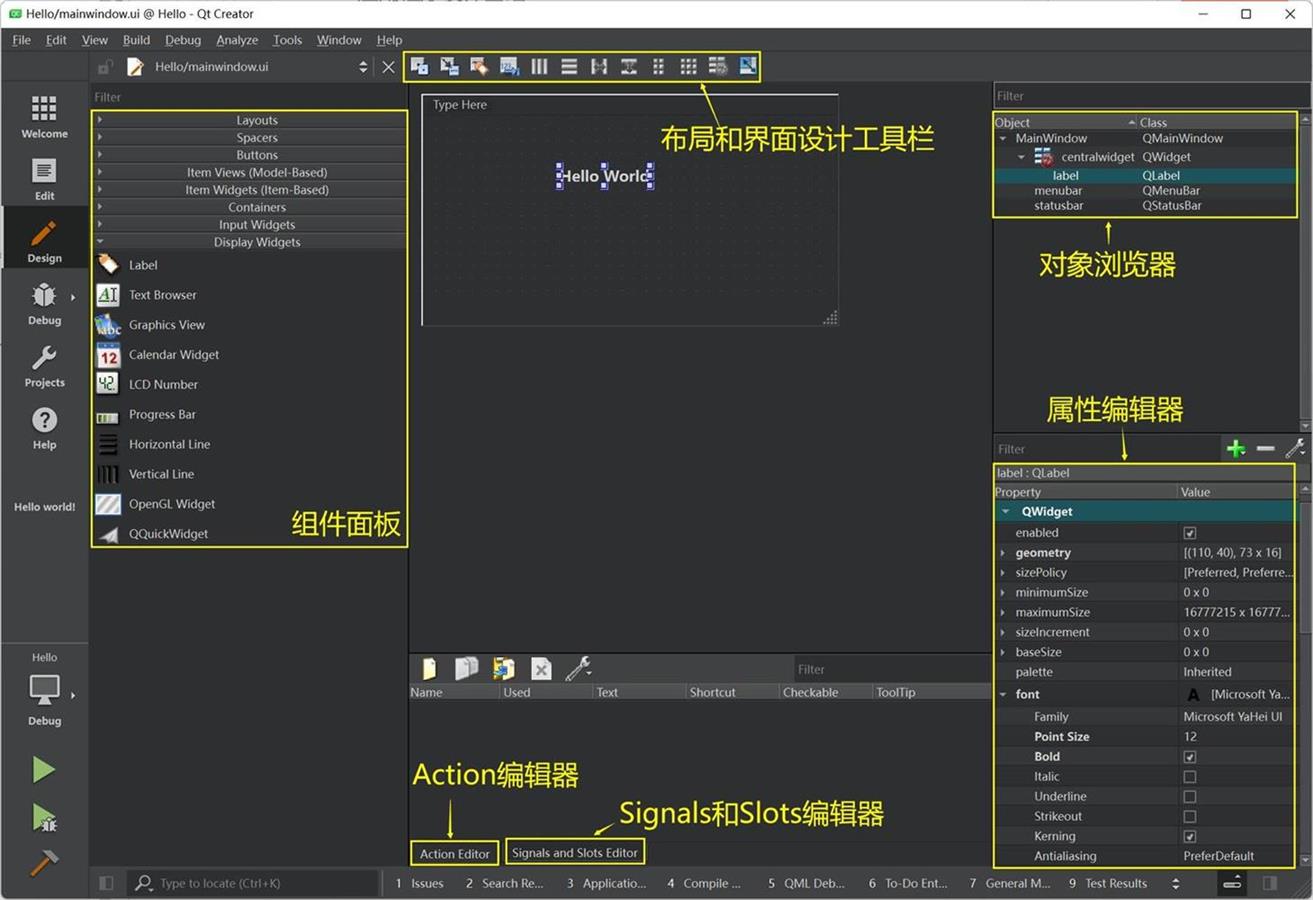This screenshot has width=1313, height=900.
Task: Open the Test Results pane
Action: coord(1108,883)
